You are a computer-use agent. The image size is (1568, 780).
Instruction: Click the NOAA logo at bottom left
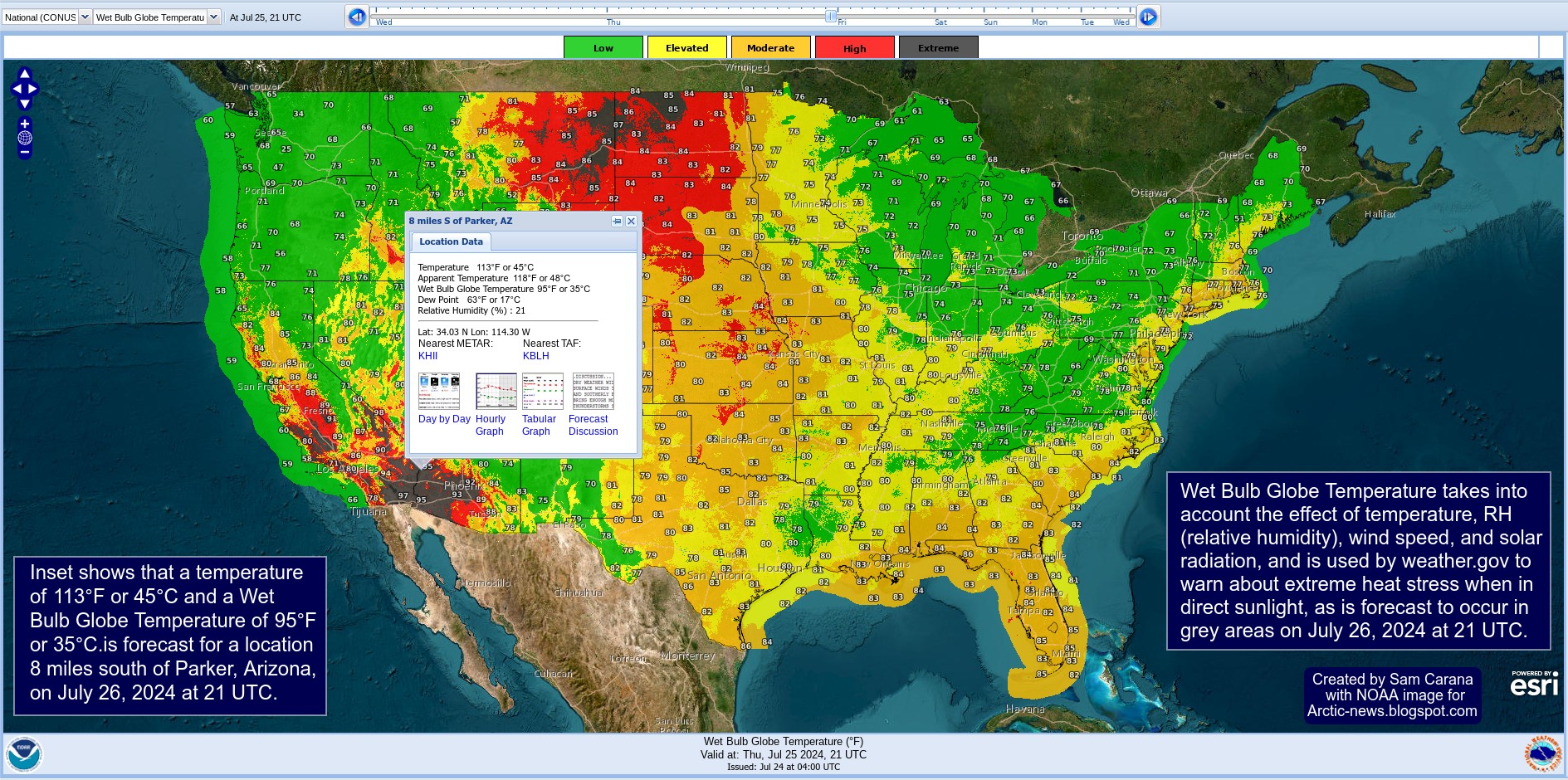[23, 754]
